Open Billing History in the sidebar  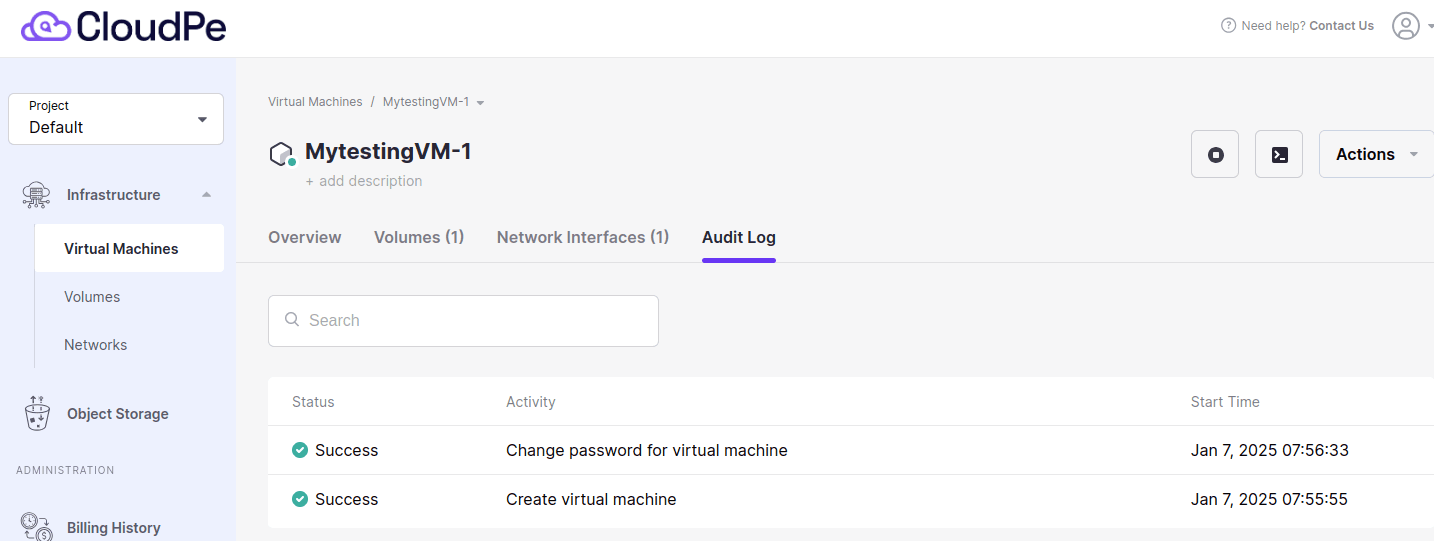tap(114, 528)
